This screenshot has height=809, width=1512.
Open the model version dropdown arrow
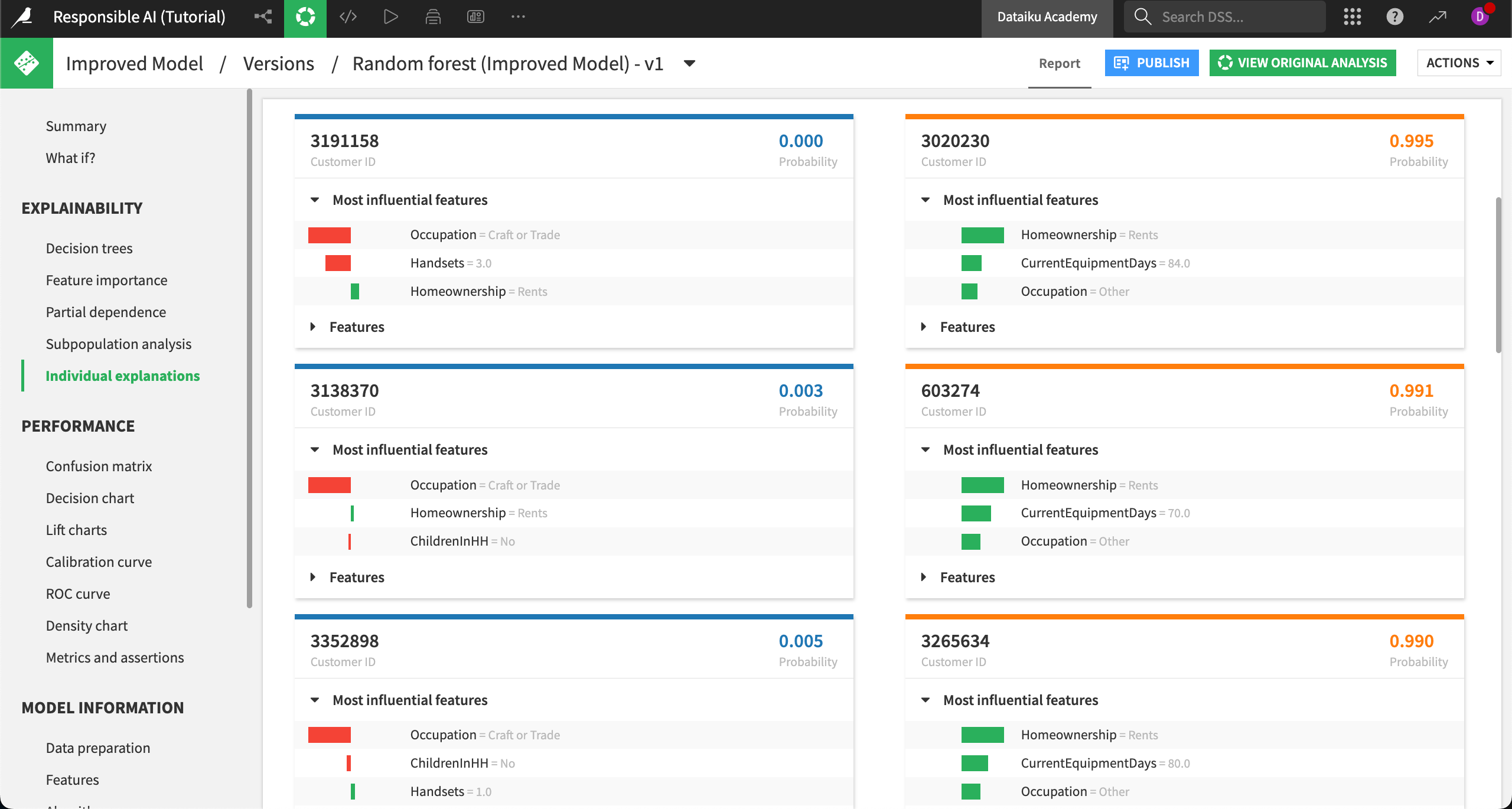point(689,63)
